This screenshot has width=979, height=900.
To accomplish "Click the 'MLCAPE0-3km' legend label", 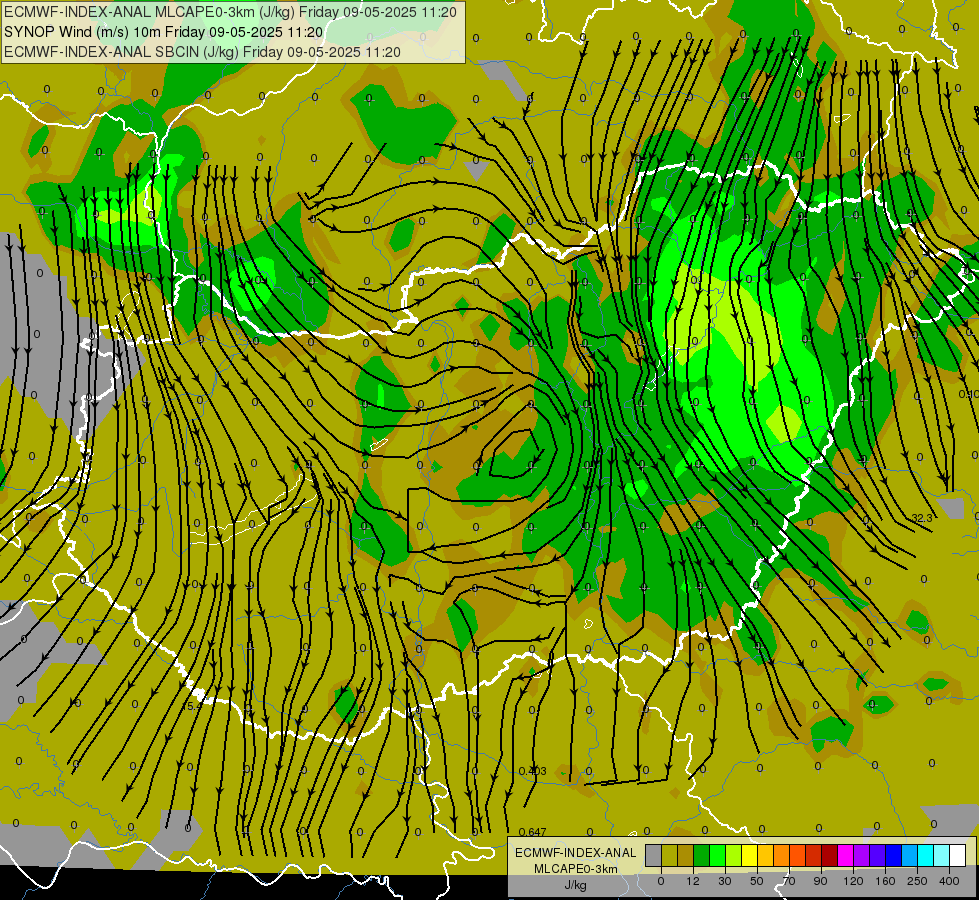I will pos(575,869).
